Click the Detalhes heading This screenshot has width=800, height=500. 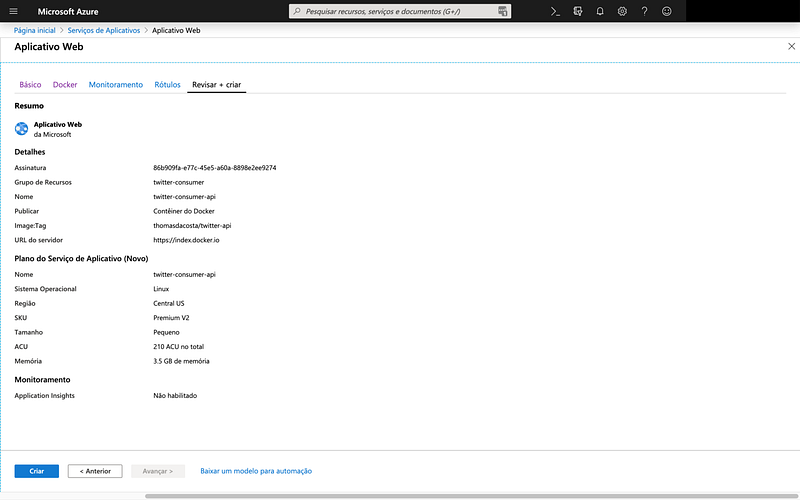30,152
